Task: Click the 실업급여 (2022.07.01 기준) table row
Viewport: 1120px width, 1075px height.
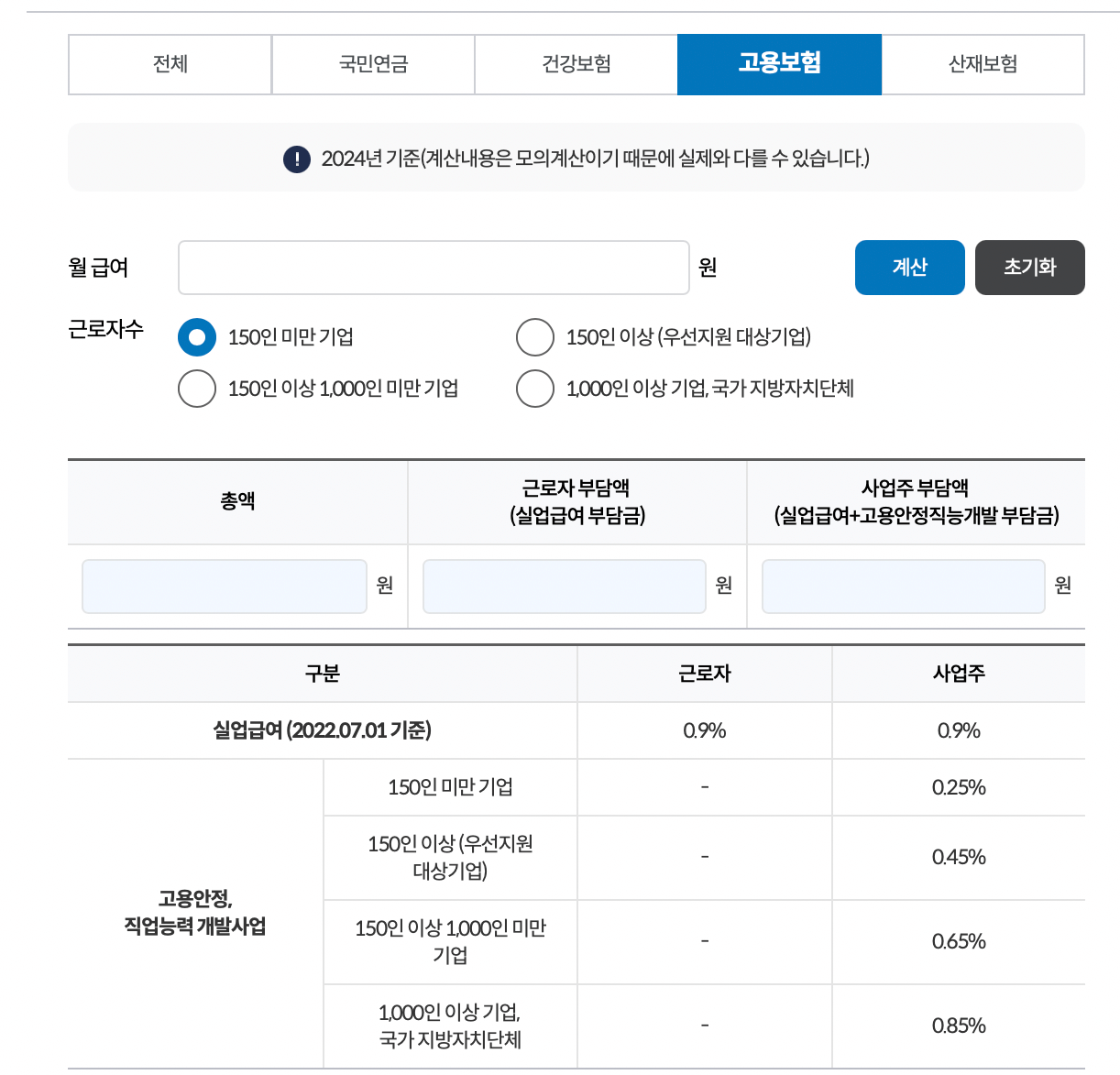Action: pos(322,730)
